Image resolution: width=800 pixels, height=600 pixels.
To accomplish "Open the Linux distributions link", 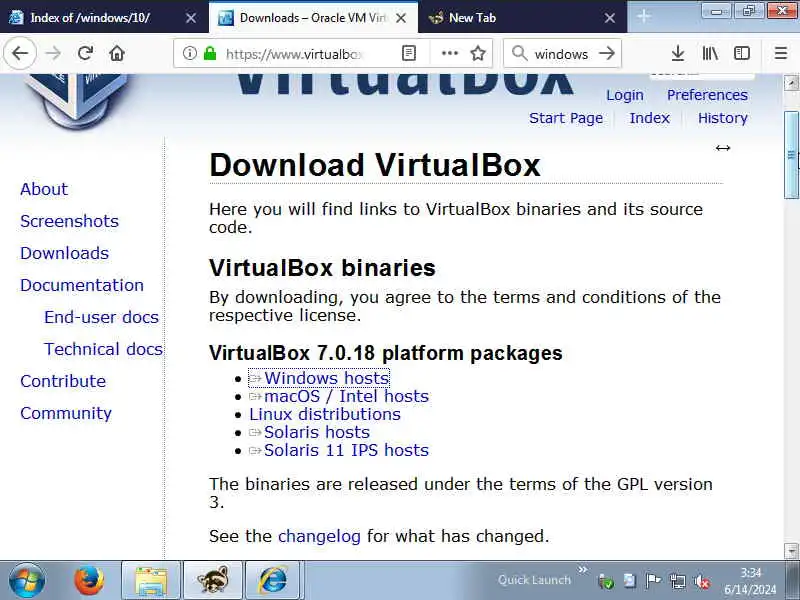I will click(324, 414).
